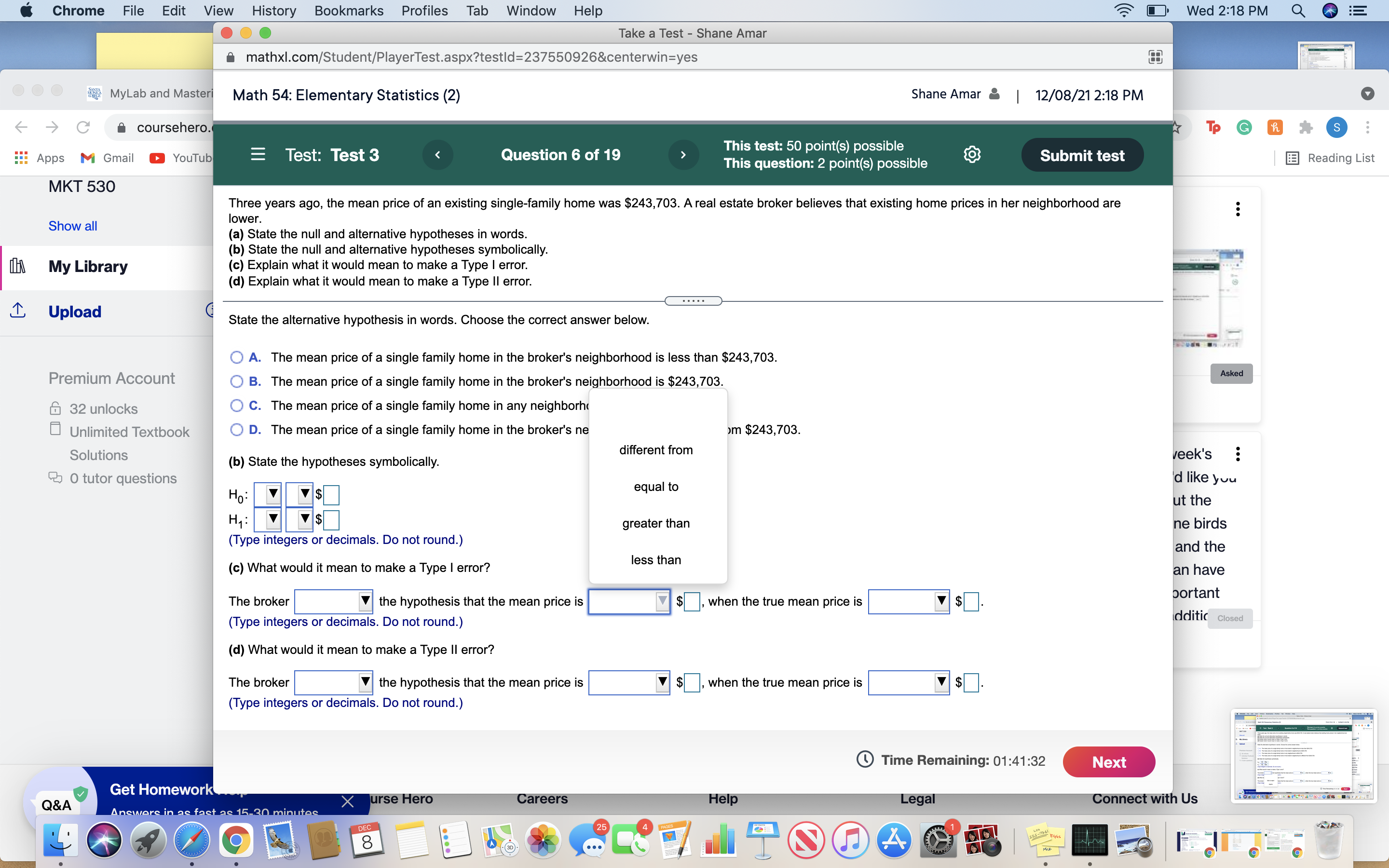Viewport: 1389px width, 868px height.
Task: Click the Next button at bottom
Action: 1109,761
